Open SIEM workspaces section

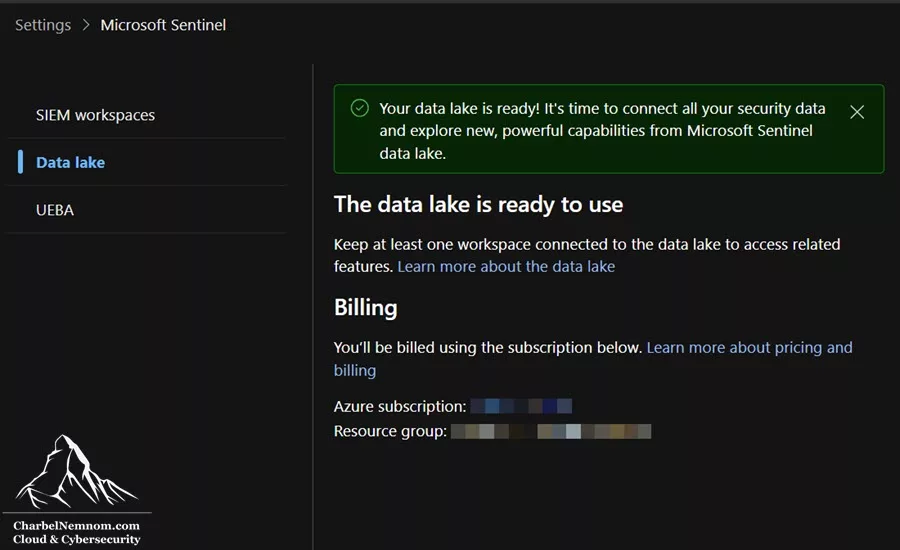pos(95,115)
